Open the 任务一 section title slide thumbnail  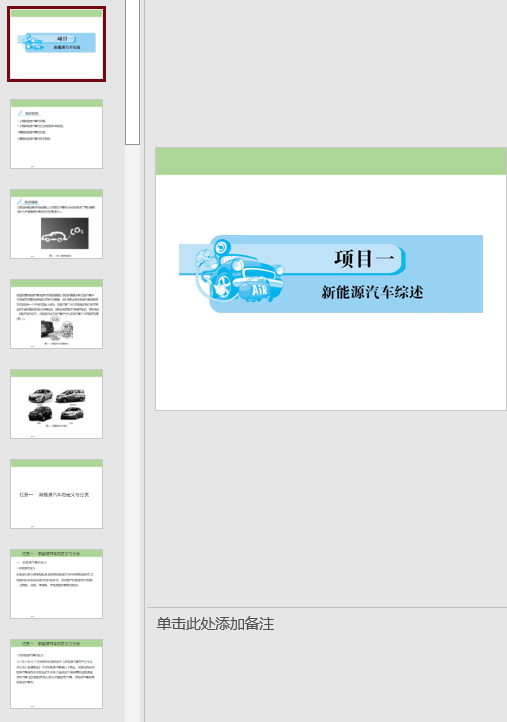(x=56, y=494)
